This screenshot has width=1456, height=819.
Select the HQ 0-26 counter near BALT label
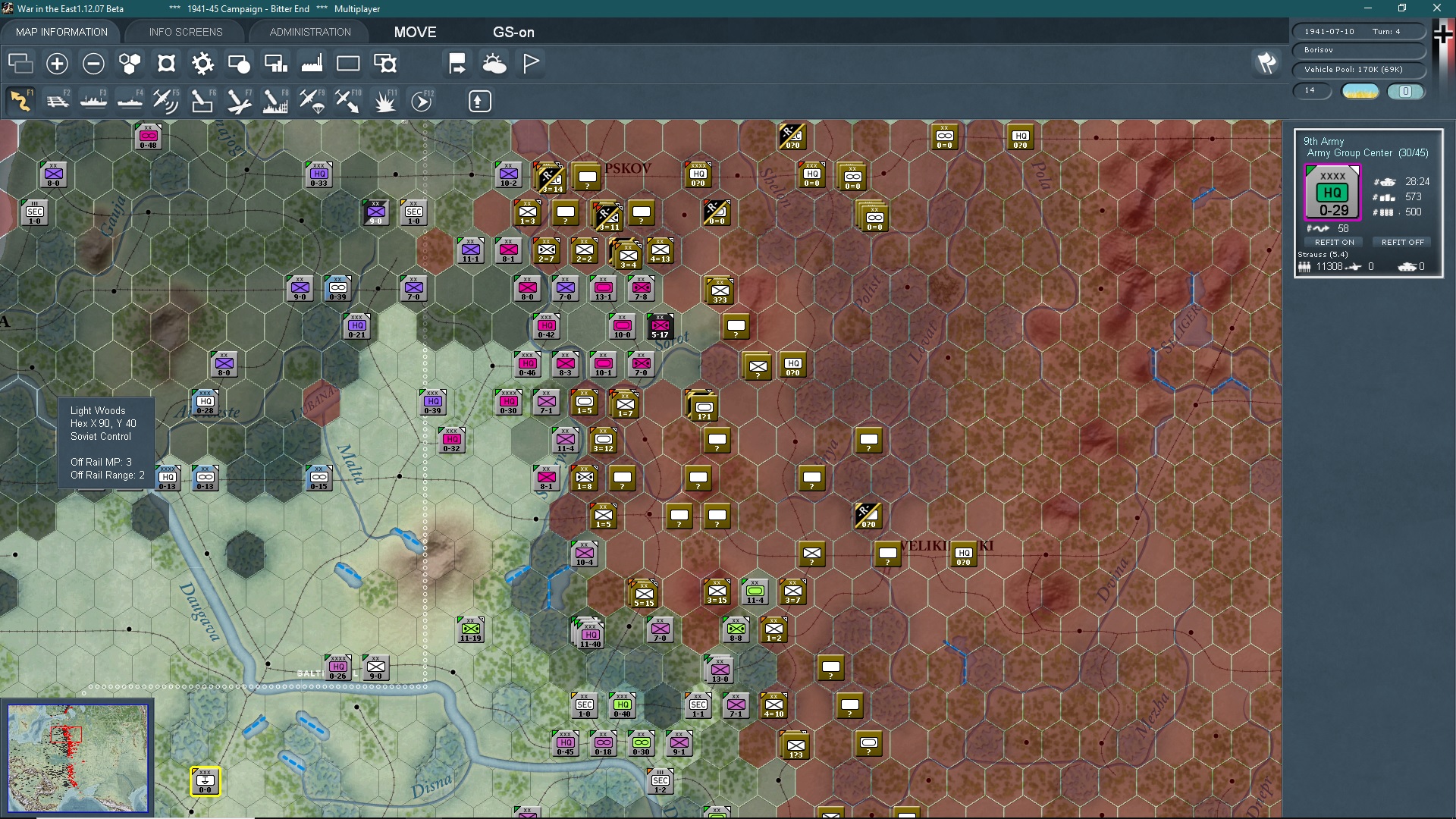click(x=338, y=667)
